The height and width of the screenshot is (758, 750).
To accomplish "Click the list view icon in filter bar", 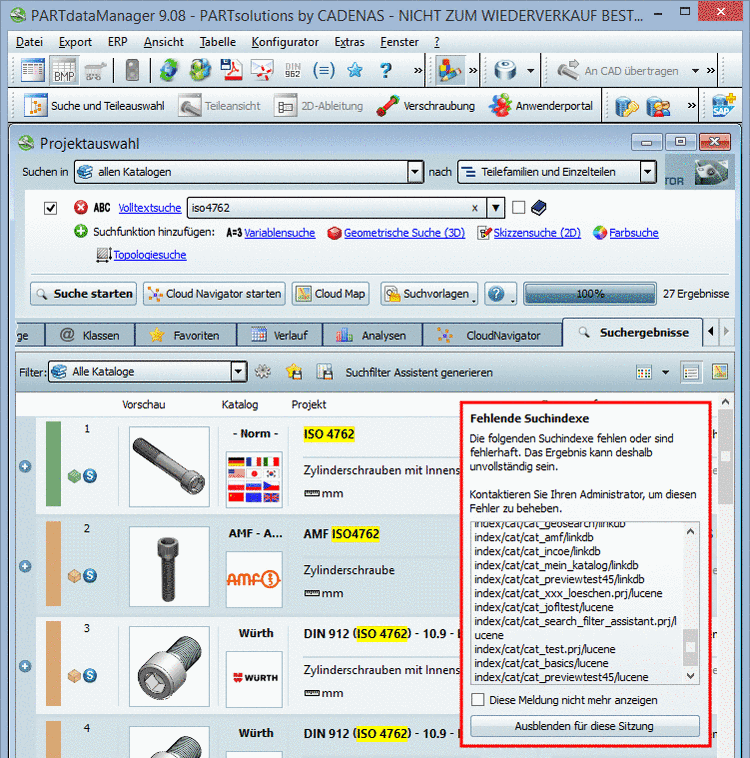I will [x=691, y=372].
